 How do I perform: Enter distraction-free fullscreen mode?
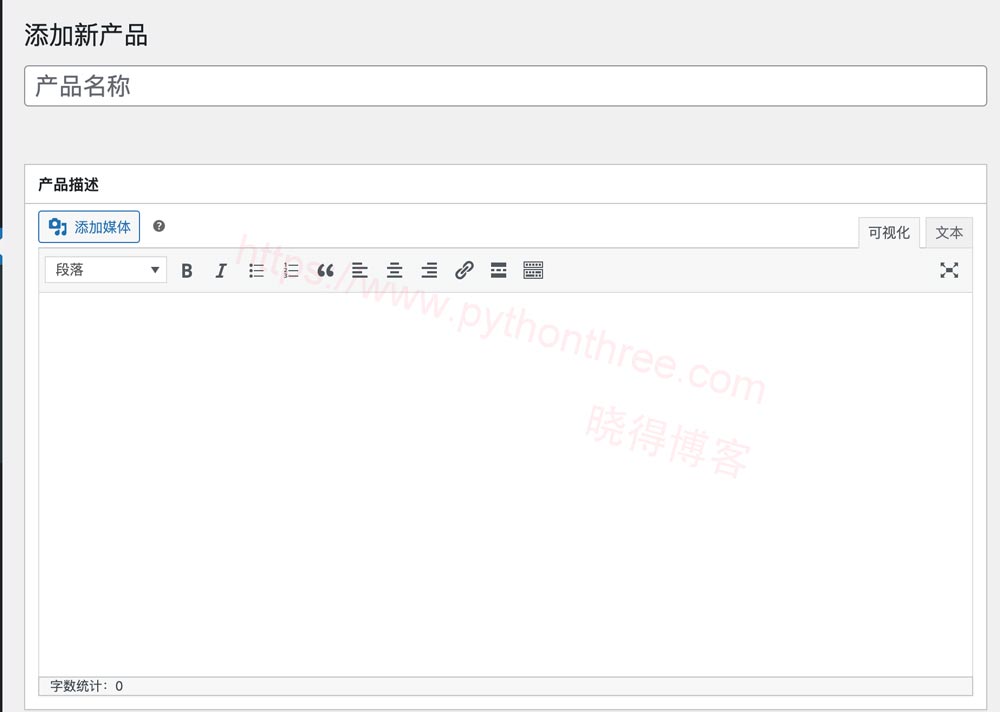click(949, 270)
